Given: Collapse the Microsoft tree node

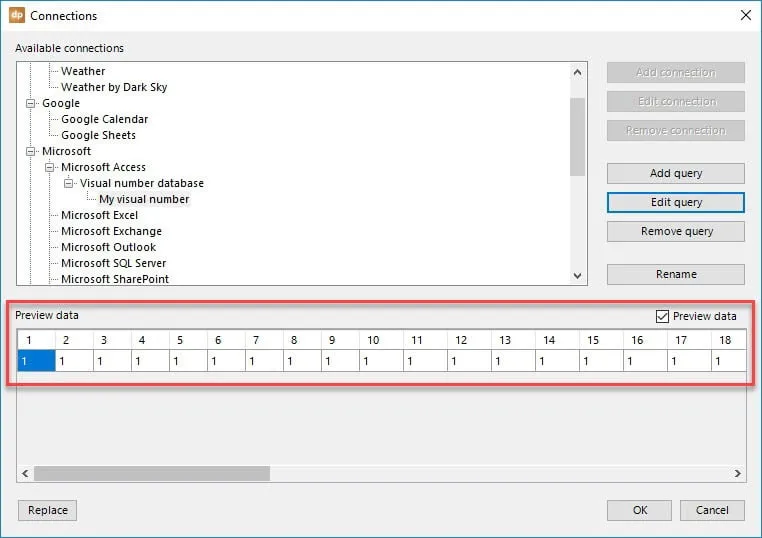Looking at the screenshot, I should coord(32,151).
